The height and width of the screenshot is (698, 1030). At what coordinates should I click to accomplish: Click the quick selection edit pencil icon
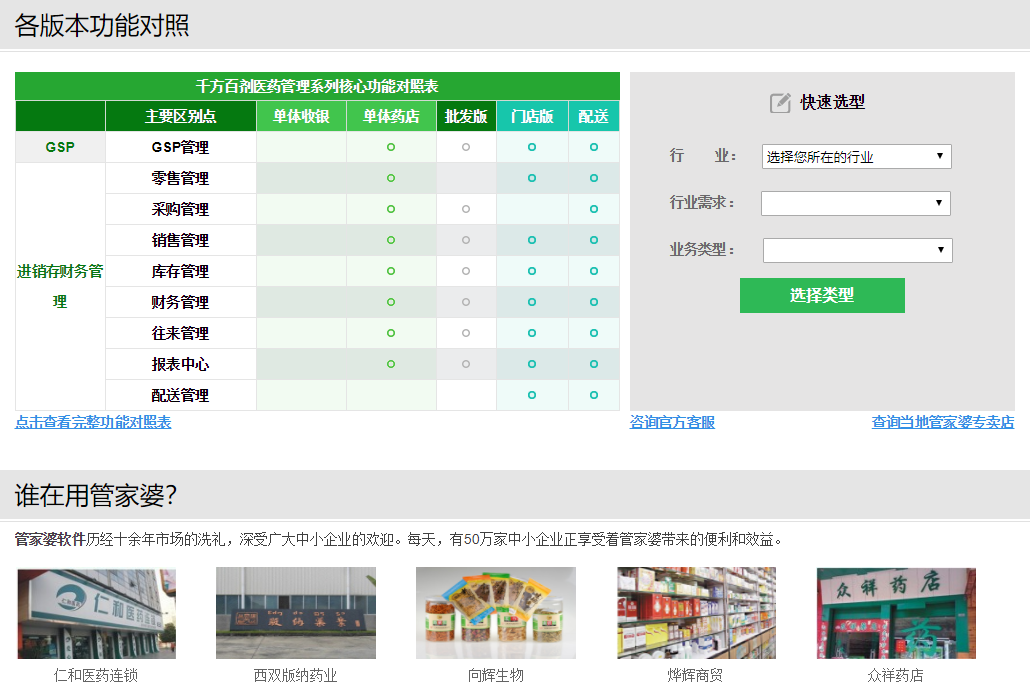click(x=780, y=103)
